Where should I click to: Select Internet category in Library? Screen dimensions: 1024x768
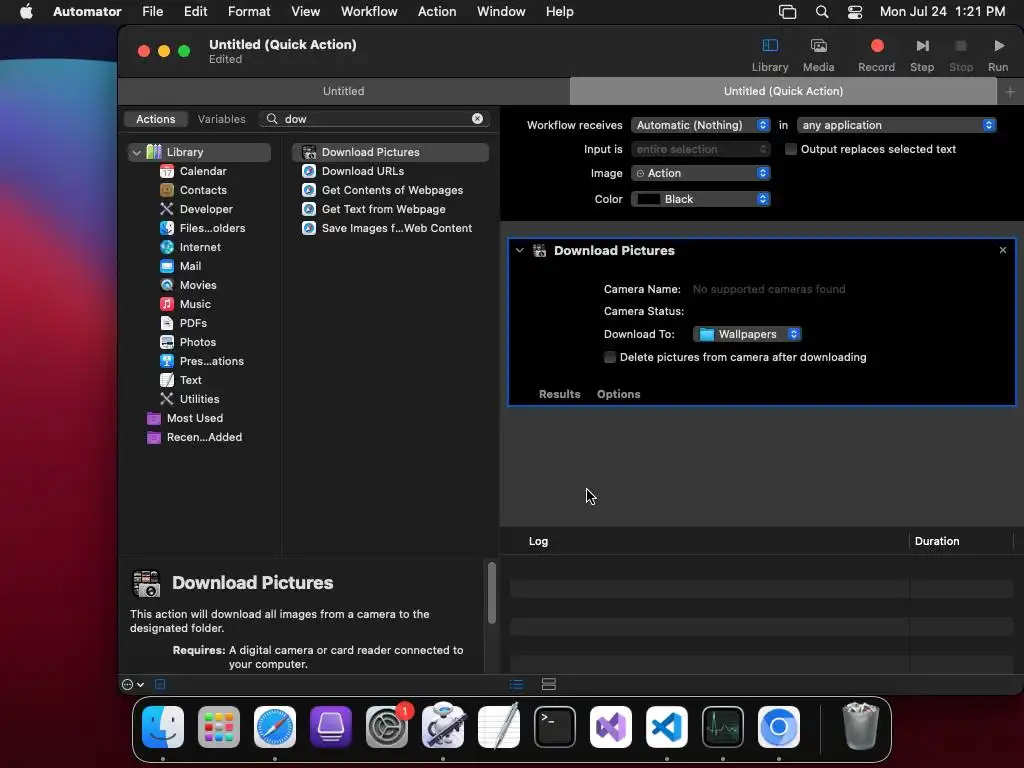(200, 247)
